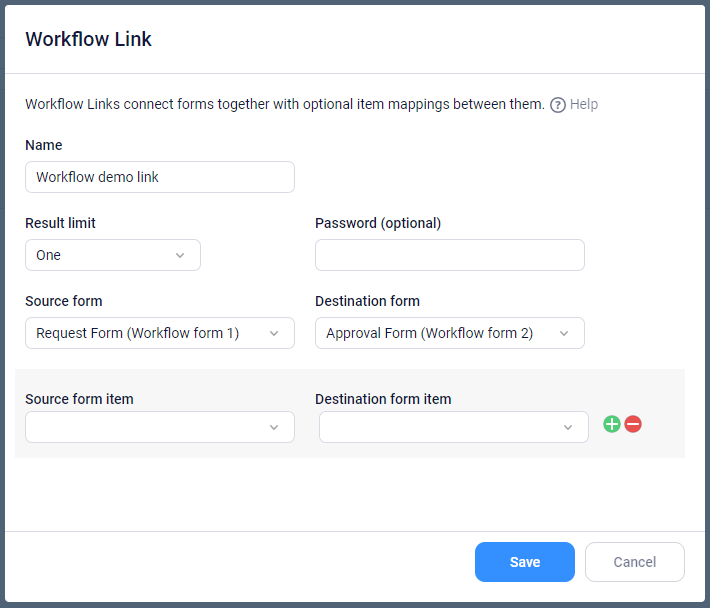The width and height of the screenshot is (710, 608).
Task: Click the red minus remove mapping icon
Action: click(633, 424)
